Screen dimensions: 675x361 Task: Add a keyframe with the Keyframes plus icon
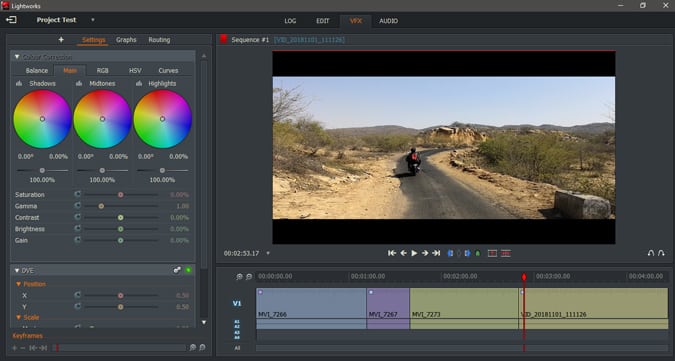(x=15, y=348)
